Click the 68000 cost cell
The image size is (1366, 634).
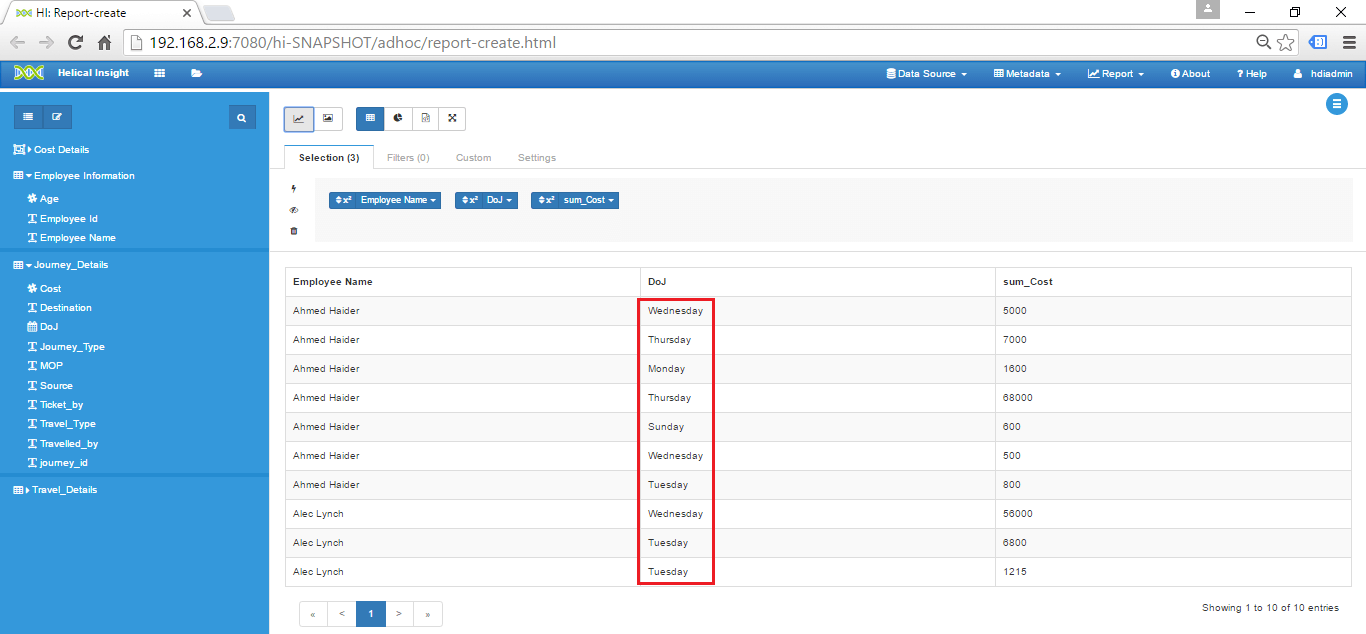(1173, 398)
